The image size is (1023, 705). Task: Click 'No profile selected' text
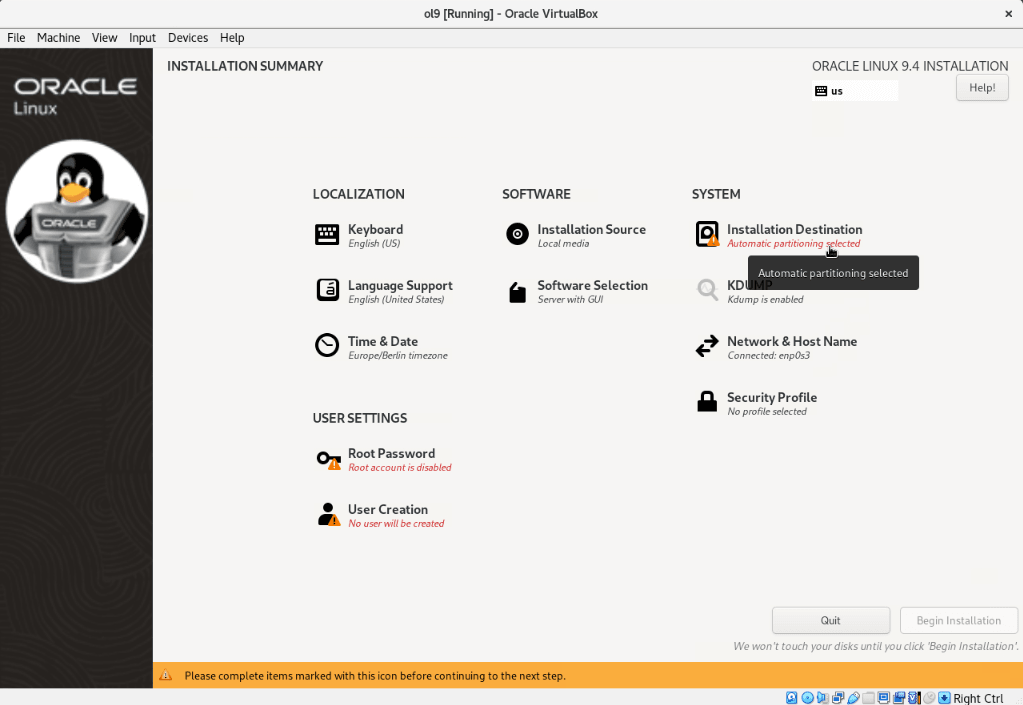pos(767,412)
